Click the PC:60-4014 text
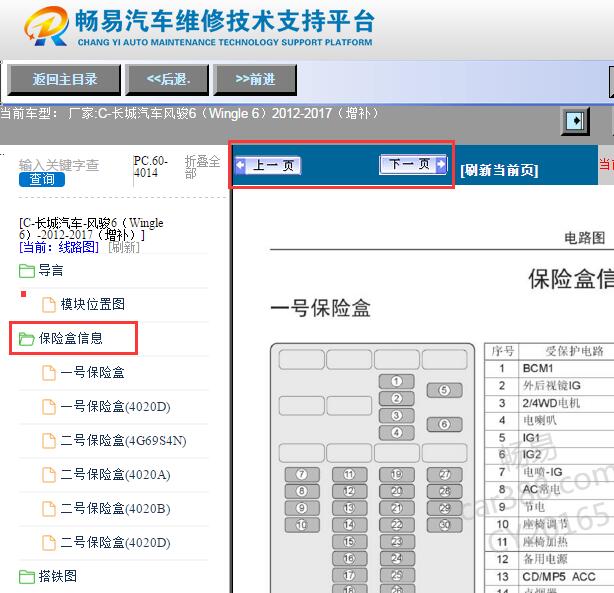The height and width of the screenshot is (593, 614). click(150, 167)
